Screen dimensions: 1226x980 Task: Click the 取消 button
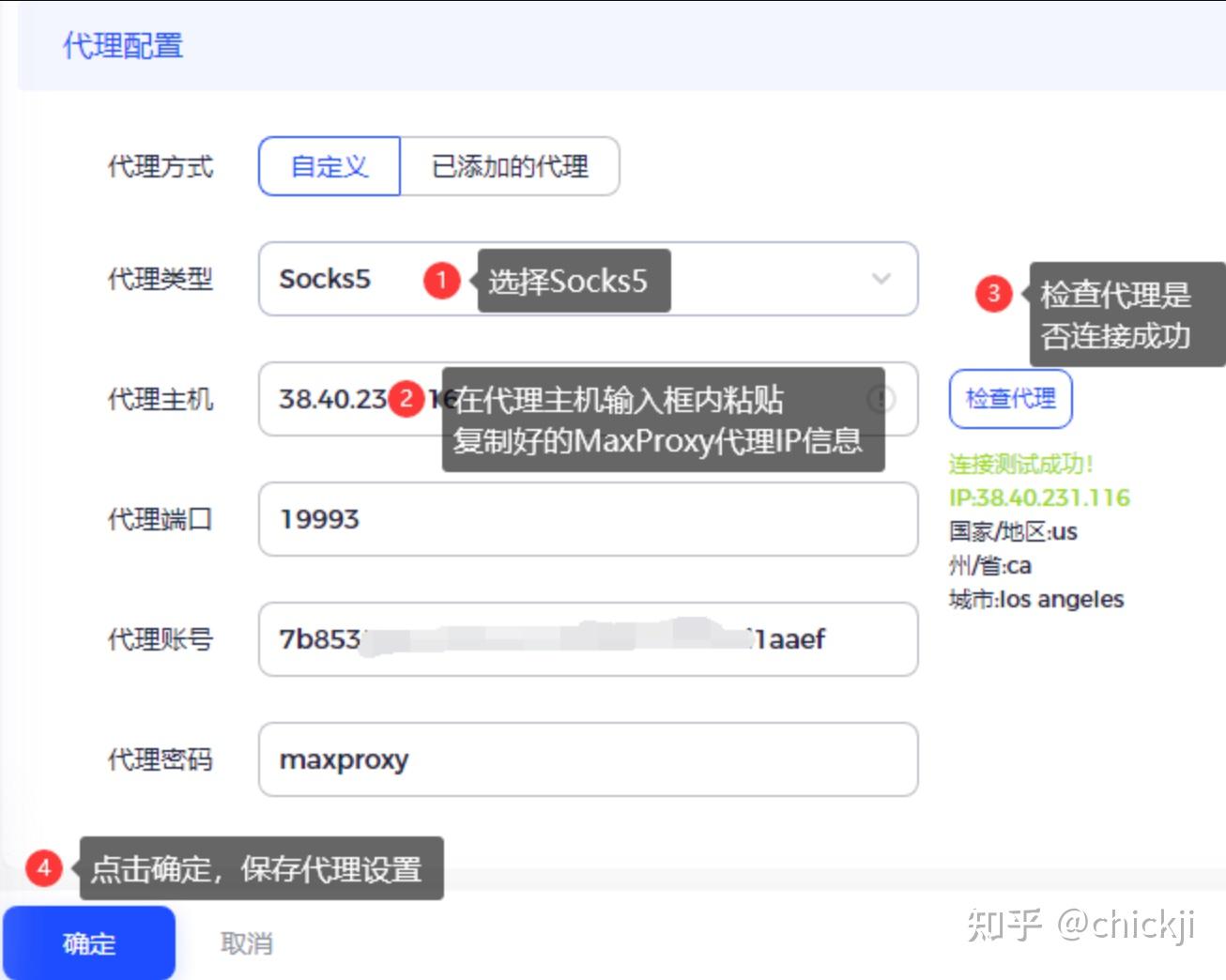tap(245, 942)
